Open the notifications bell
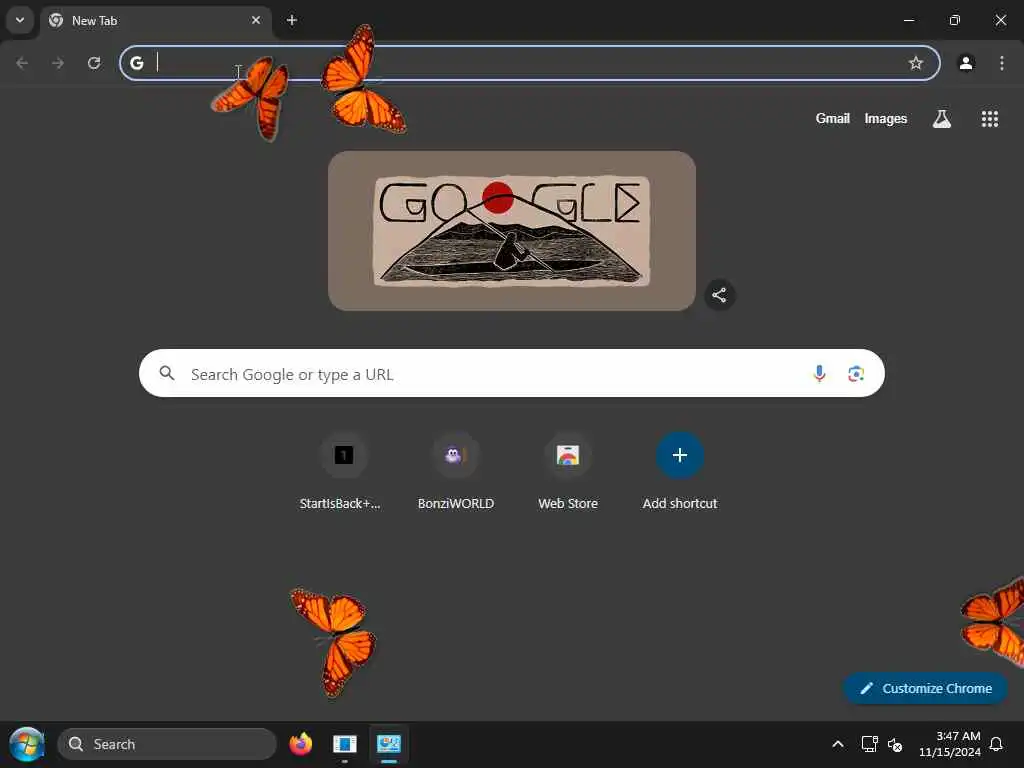This screenshot has height=768, width=1024. coord(997,744)
